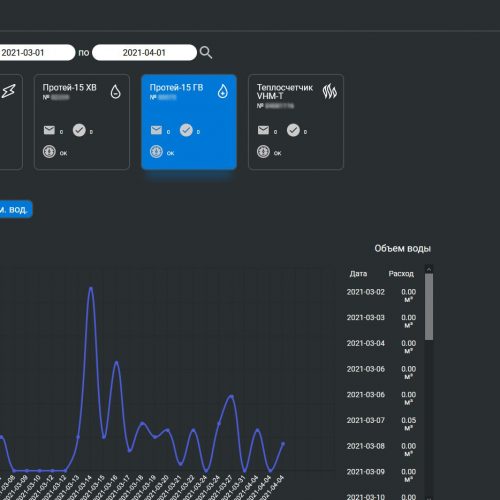Open the start date field 2021-03-01
Image resolution: width=500 pixels, height=500 pixels.
(x=37, y=53)
